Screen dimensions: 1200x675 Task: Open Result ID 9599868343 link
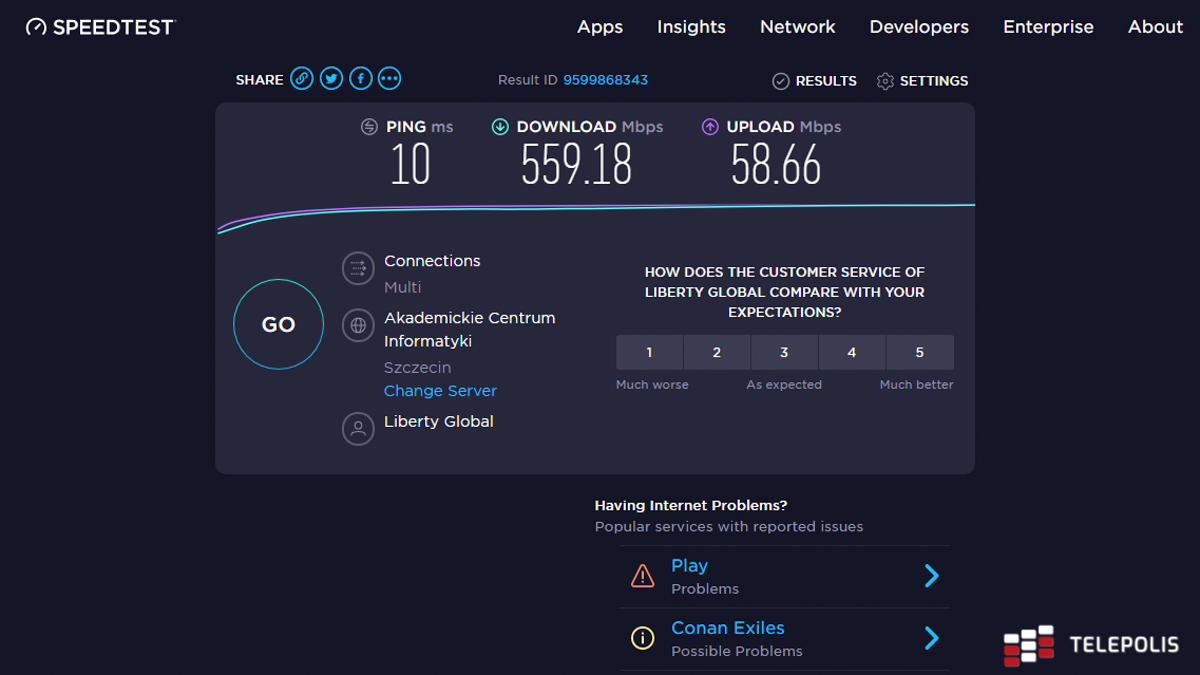click(x=605, y=80)
